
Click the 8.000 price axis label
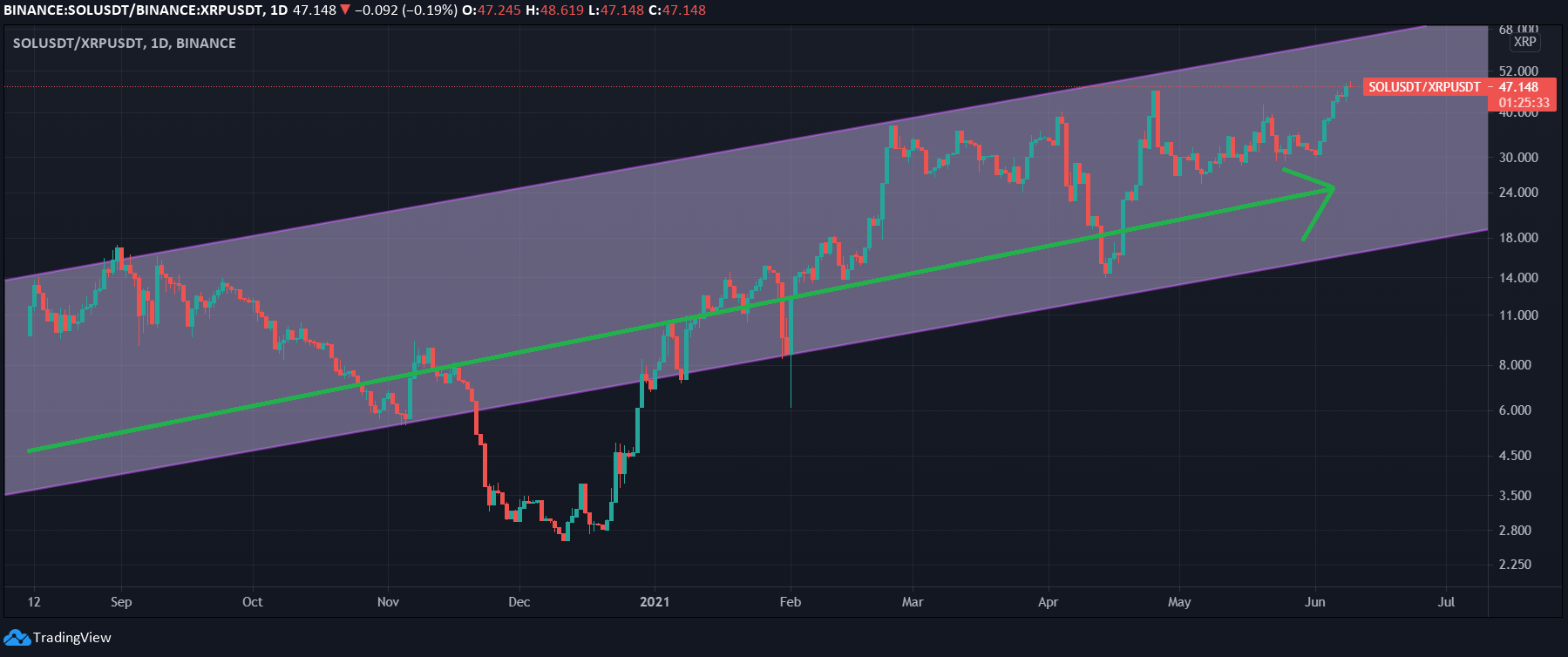tap(1515, 365)
